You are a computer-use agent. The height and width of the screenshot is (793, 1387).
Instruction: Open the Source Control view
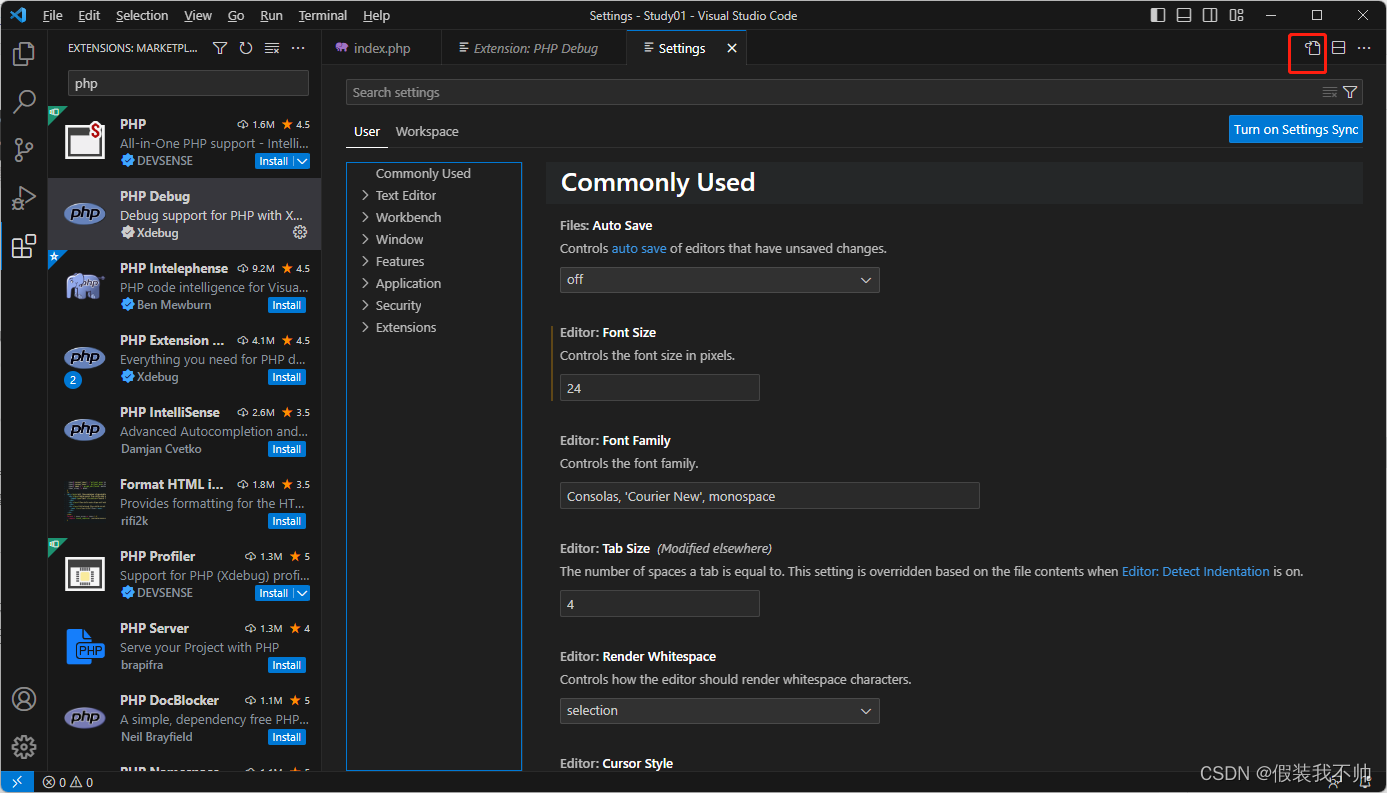[24, 150]
